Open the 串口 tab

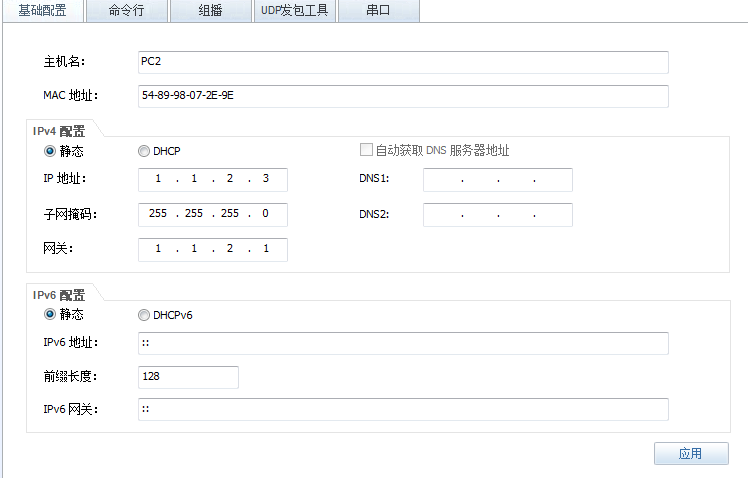[x=379, y=10]
